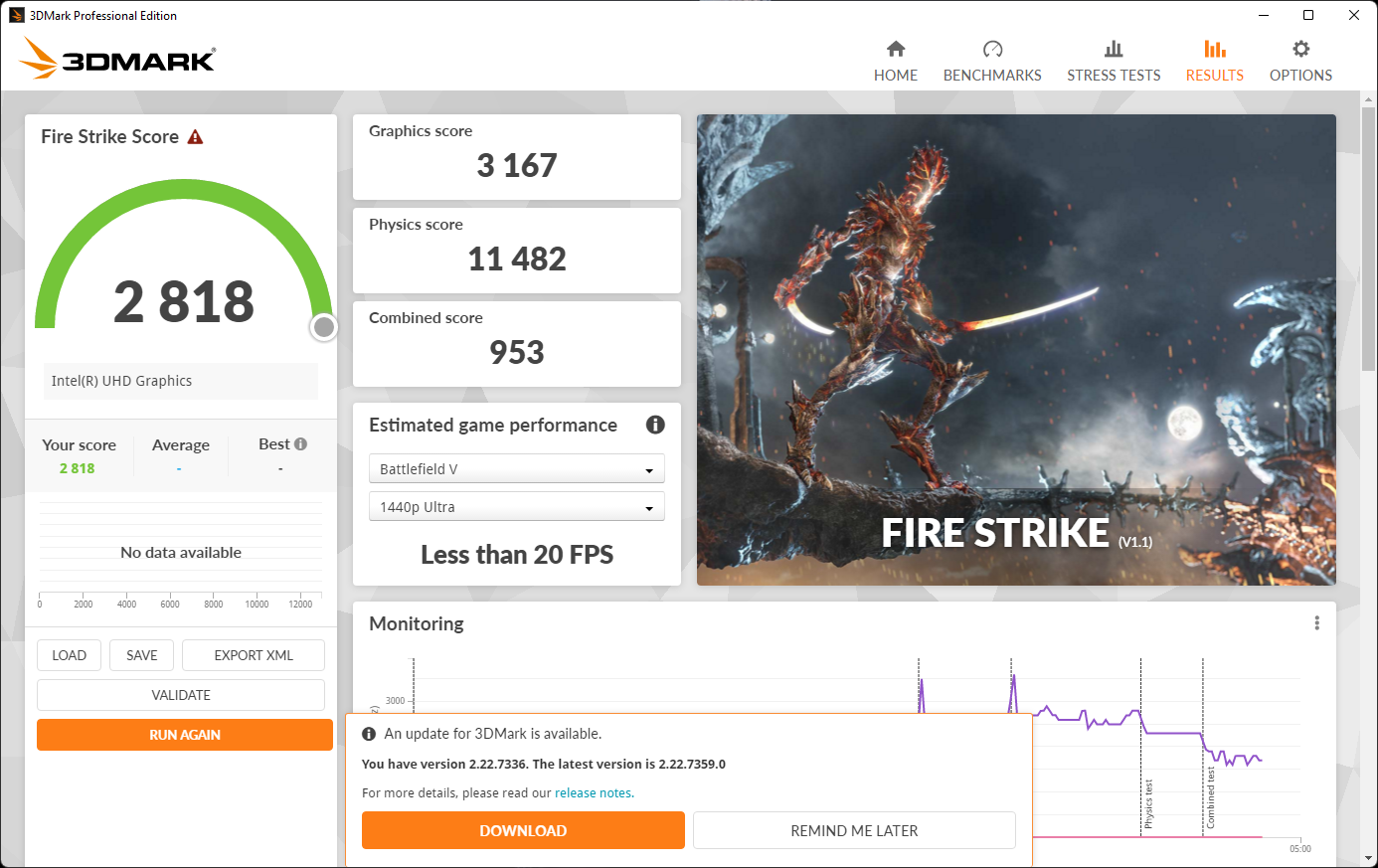Click the Fire Strike score warning triangle
Viewport: 1378px width, 868px height.
(x=195, y=137)
